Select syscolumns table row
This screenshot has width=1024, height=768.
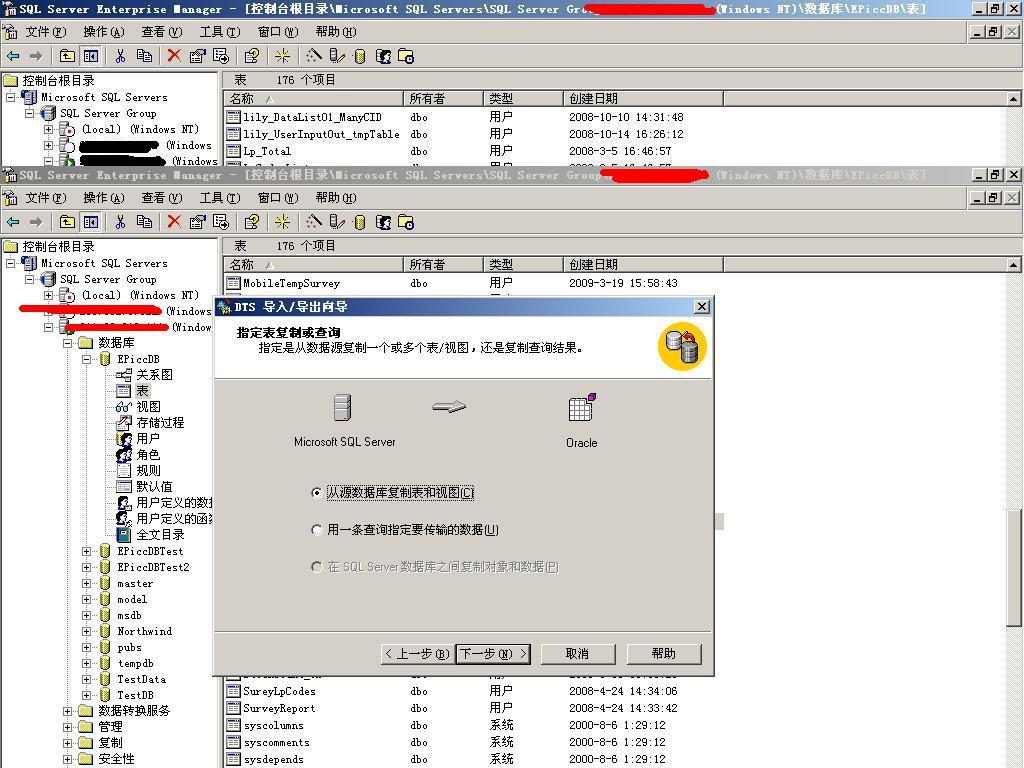click(273, 726)
